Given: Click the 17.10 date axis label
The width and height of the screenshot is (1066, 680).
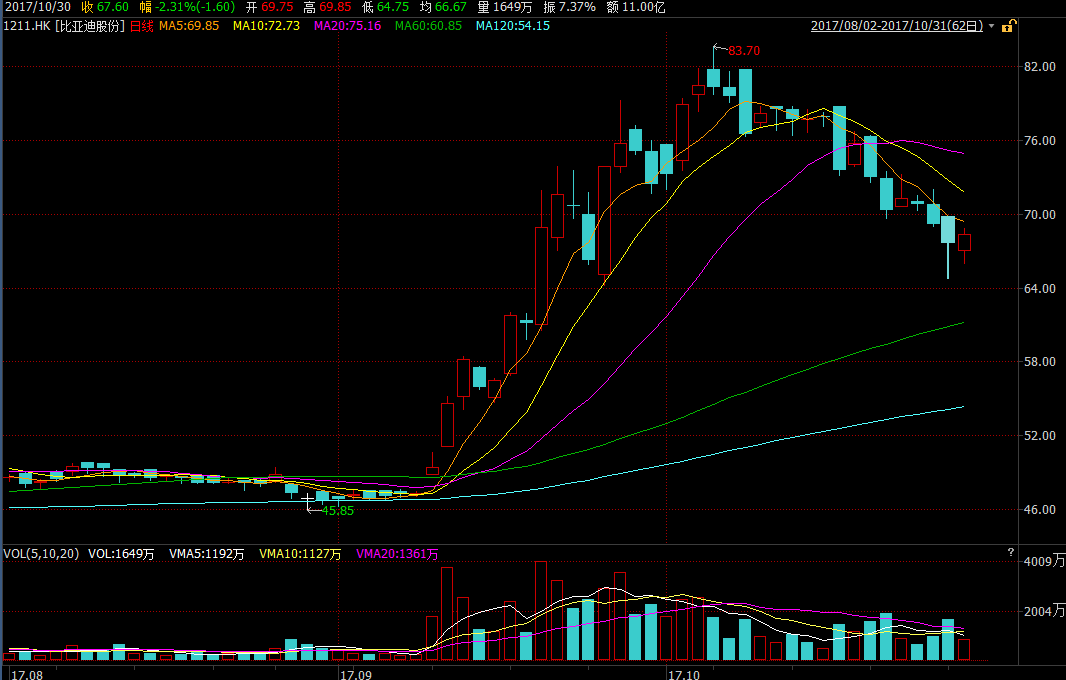Looking at the screenshot, I should 683,675.
